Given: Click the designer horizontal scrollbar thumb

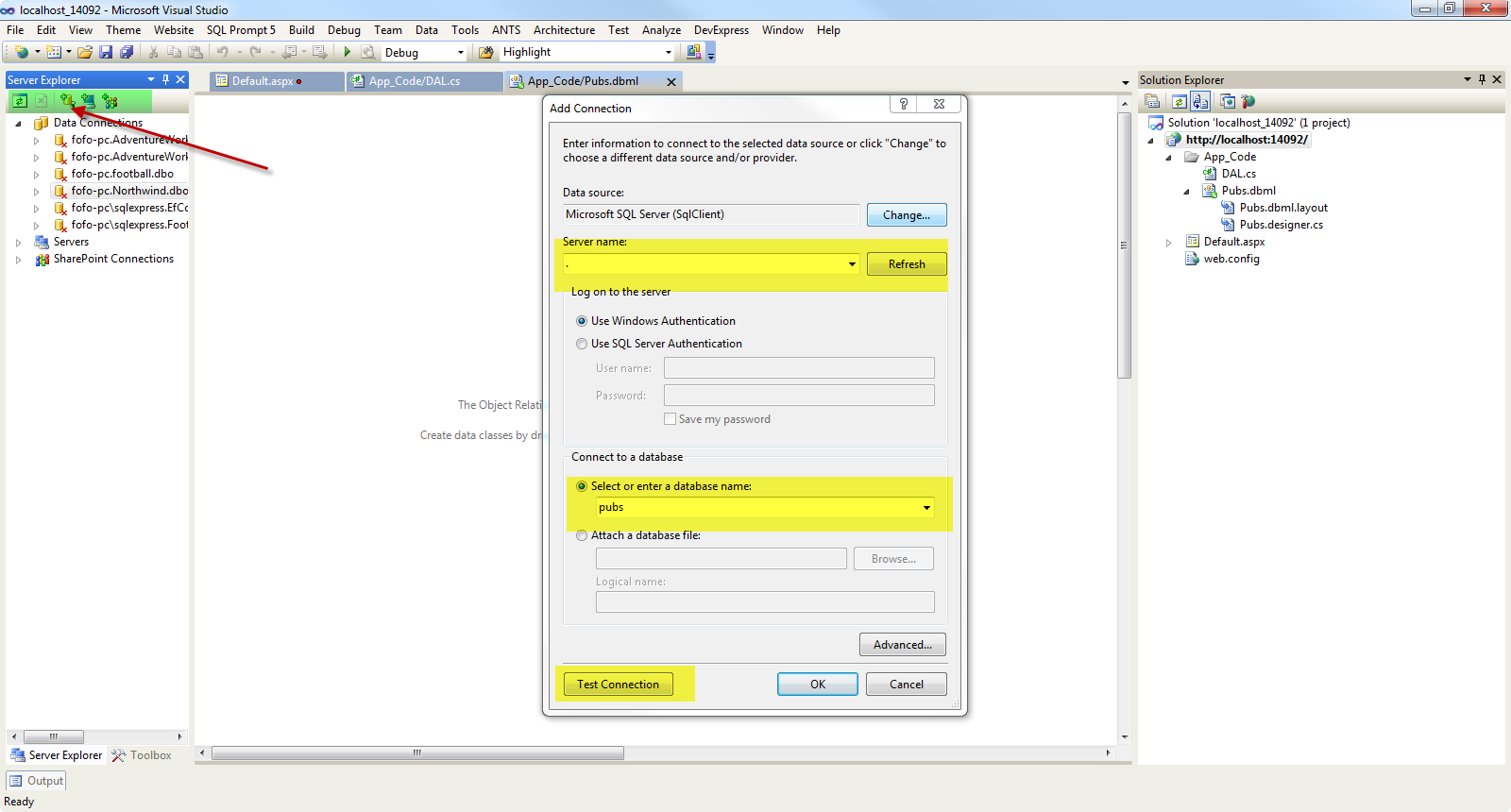Looking at the screenshot, I should (x=417, y=753).
